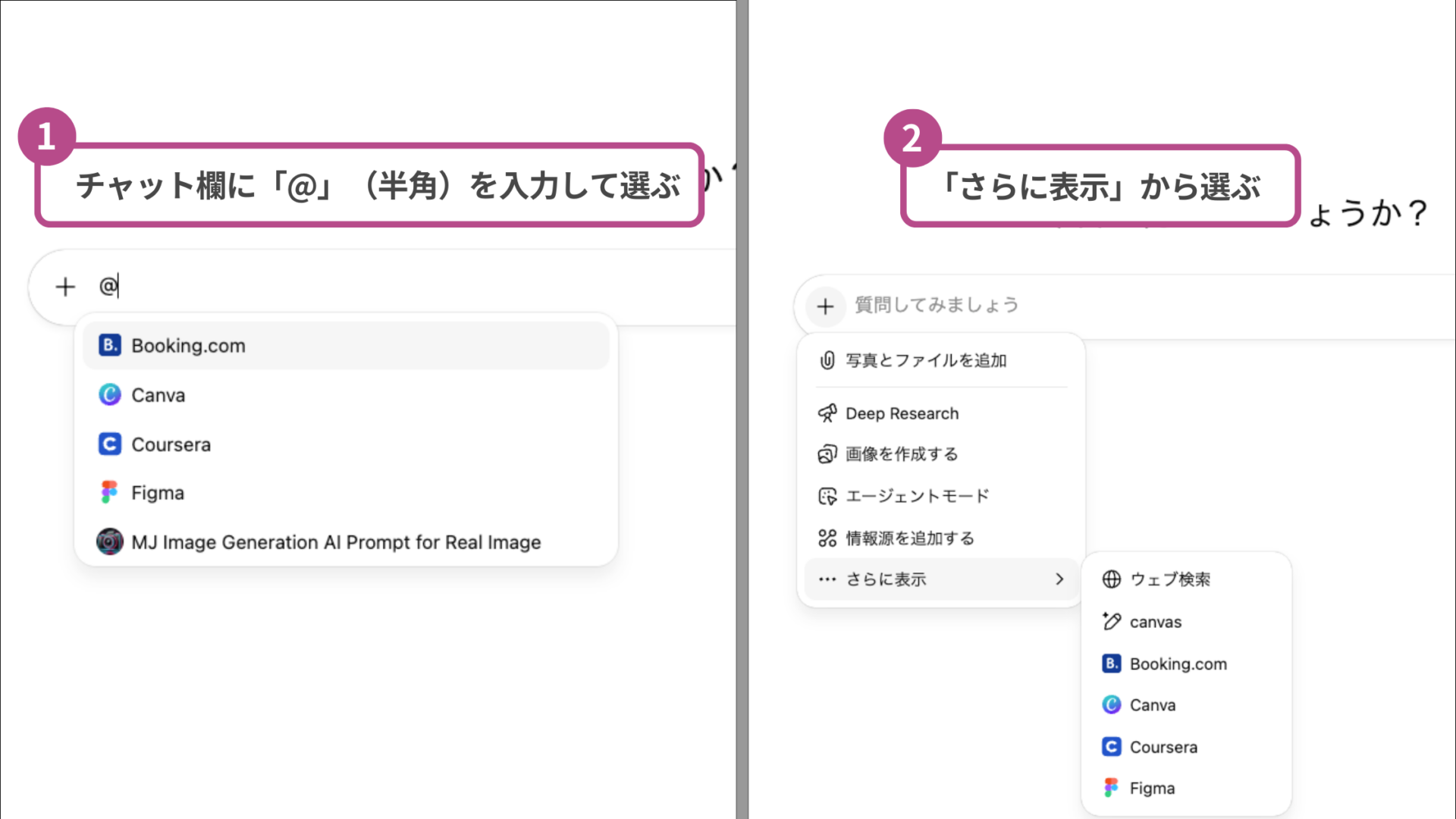The image size is (1456, 819).
Task: Choose Booking.com from the さらに表示 submenu
Action: pos(1178,664)
